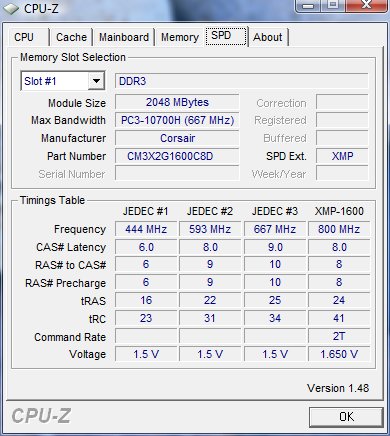Click the OK button

pos(346,417)
